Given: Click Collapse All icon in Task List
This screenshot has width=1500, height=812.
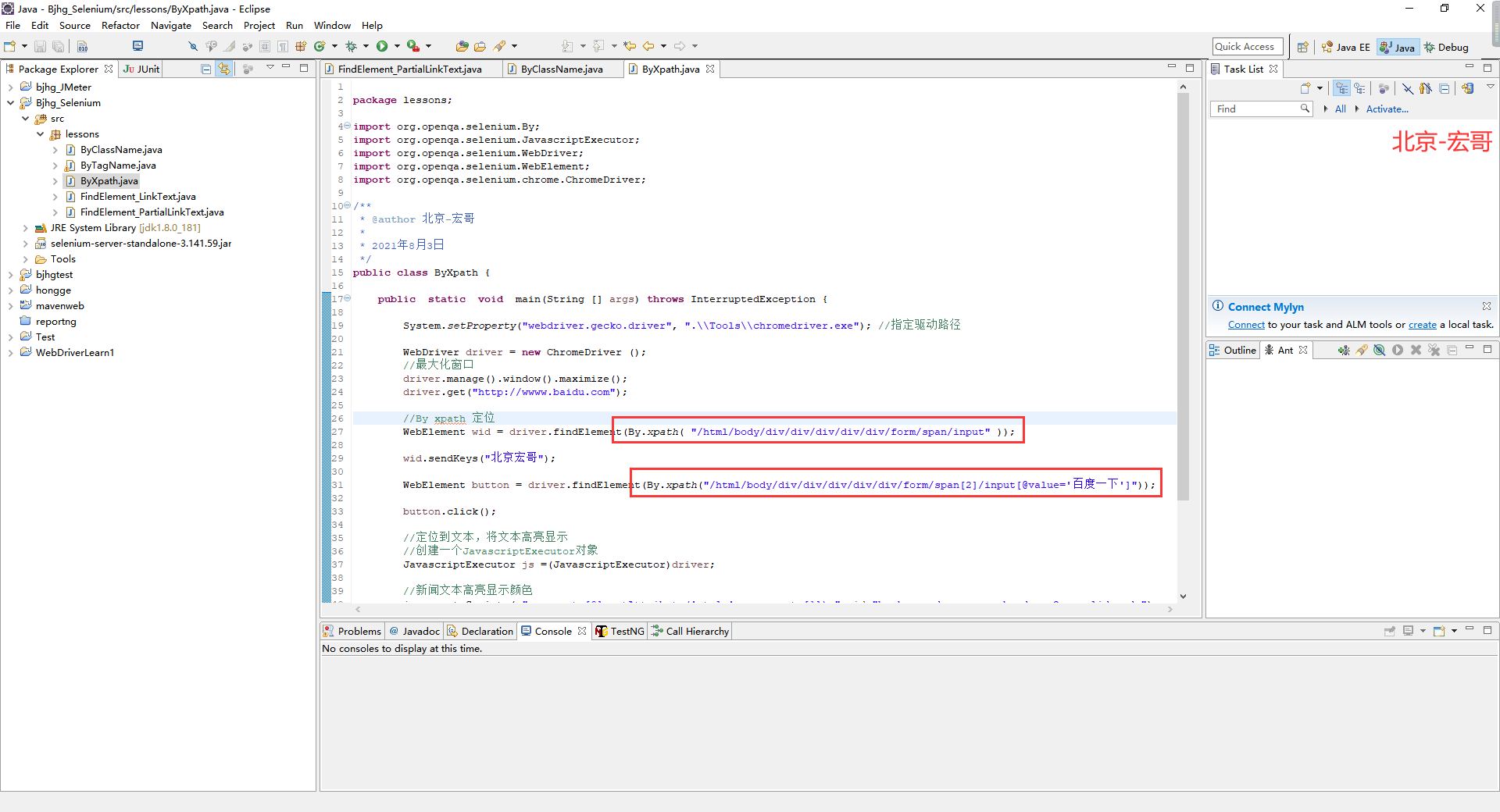Looking at the screenshot, I should (x=1445, y=88).
